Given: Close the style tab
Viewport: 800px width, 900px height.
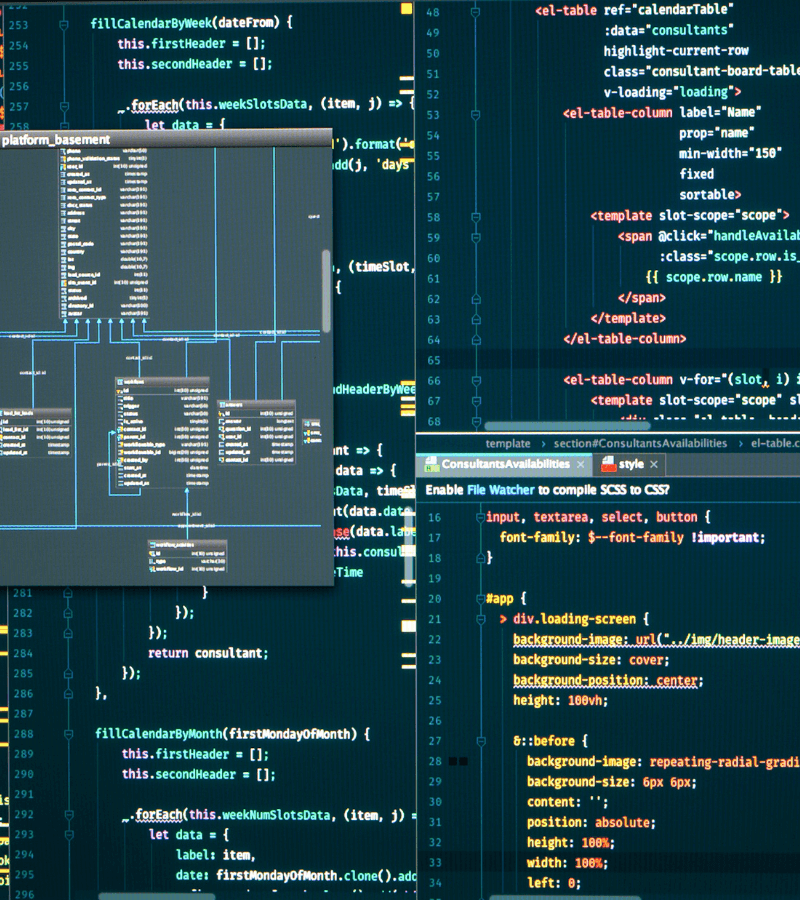Looking at the screenshot, I should [x=653, y=465].
